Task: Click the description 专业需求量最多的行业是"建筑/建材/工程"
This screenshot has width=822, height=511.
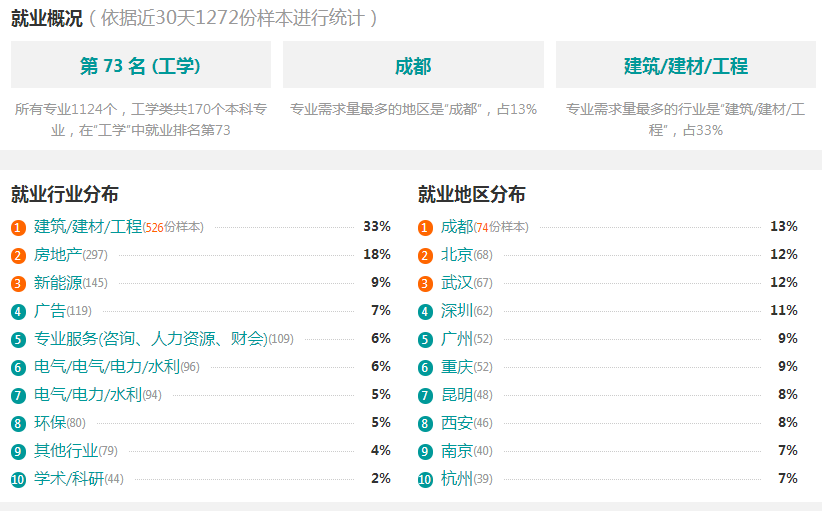Action: (x=686, y=119)
